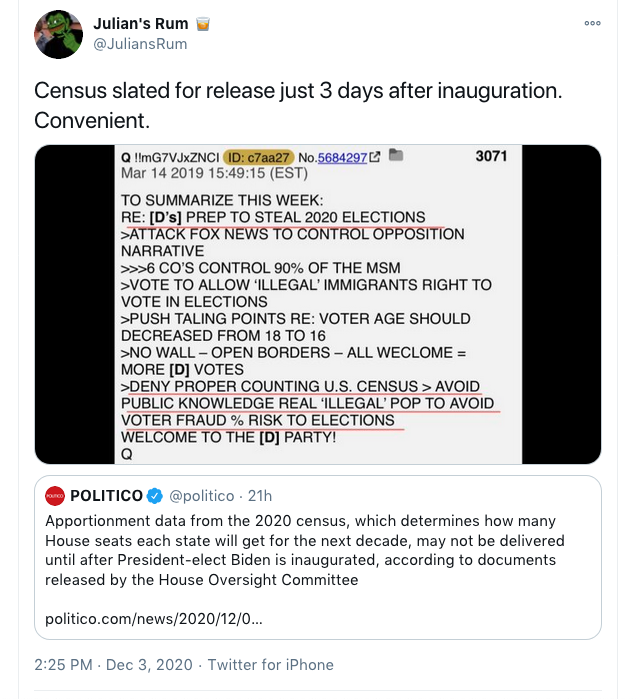The height and width of the screenshot is (699, 638).
Task: Click the whiskey glass emoji beside the name
Action: pos(202,23)
